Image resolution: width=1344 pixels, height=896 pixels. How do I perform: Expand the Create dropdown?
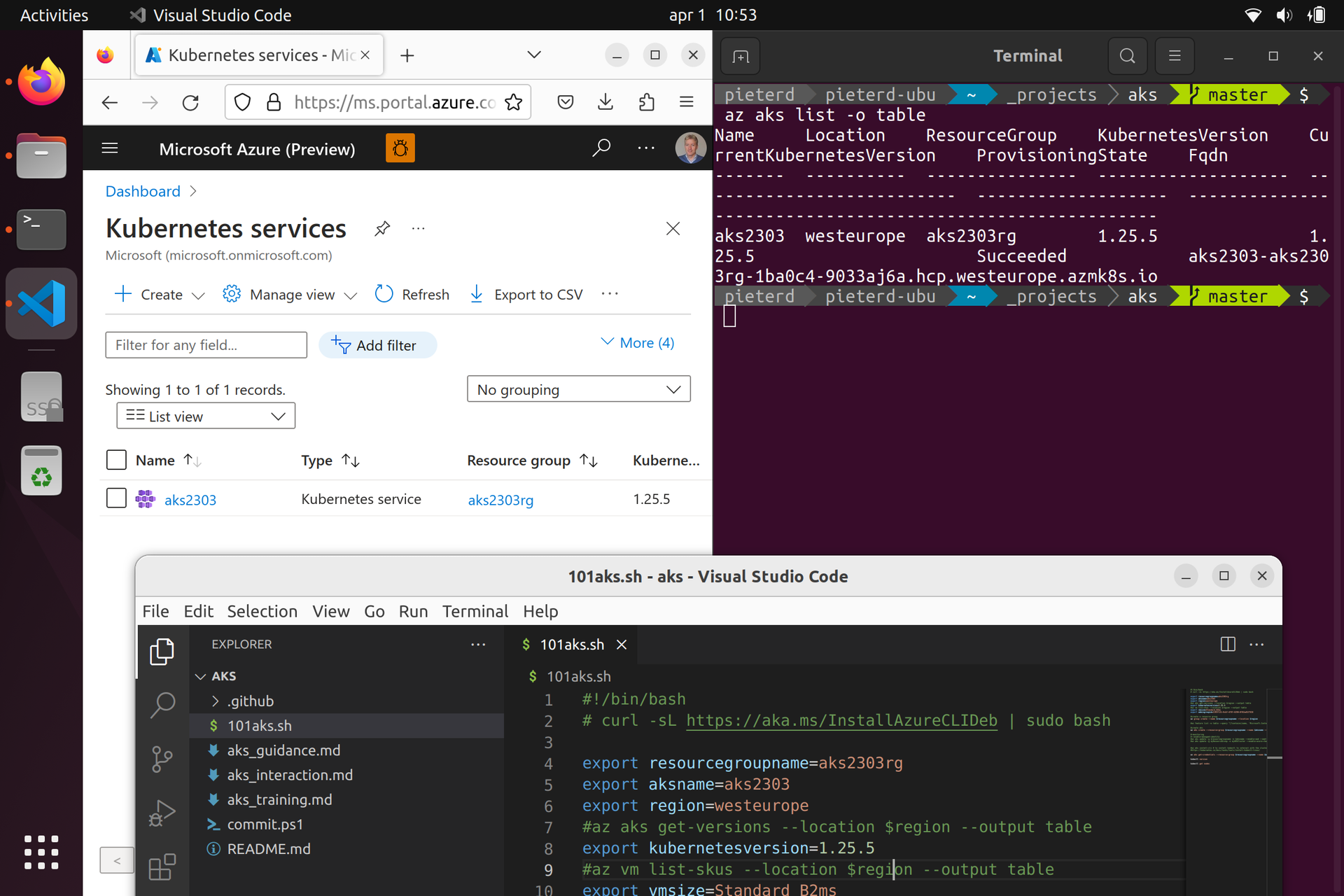[198, 295]
